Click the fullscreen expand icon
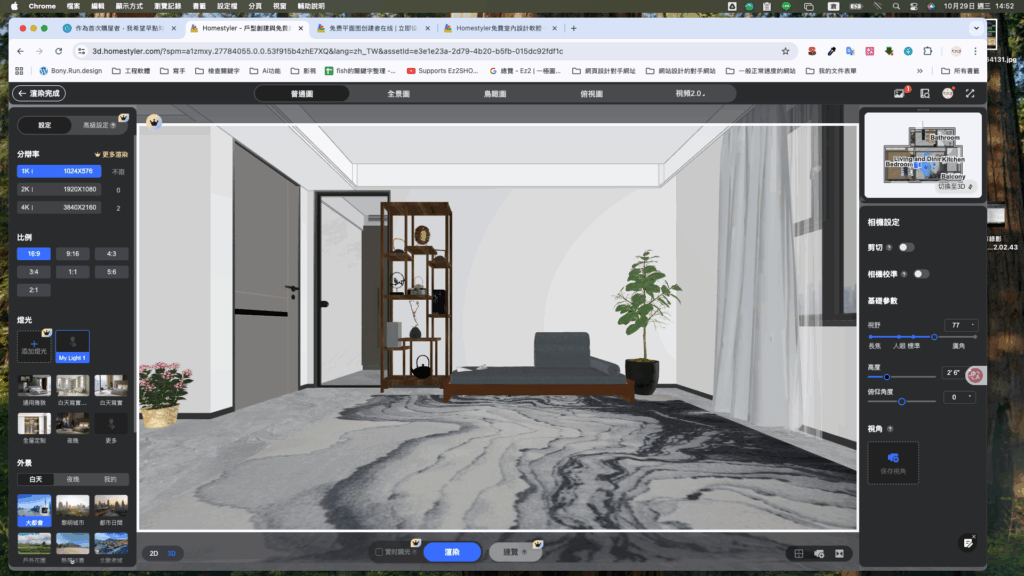 969,93
